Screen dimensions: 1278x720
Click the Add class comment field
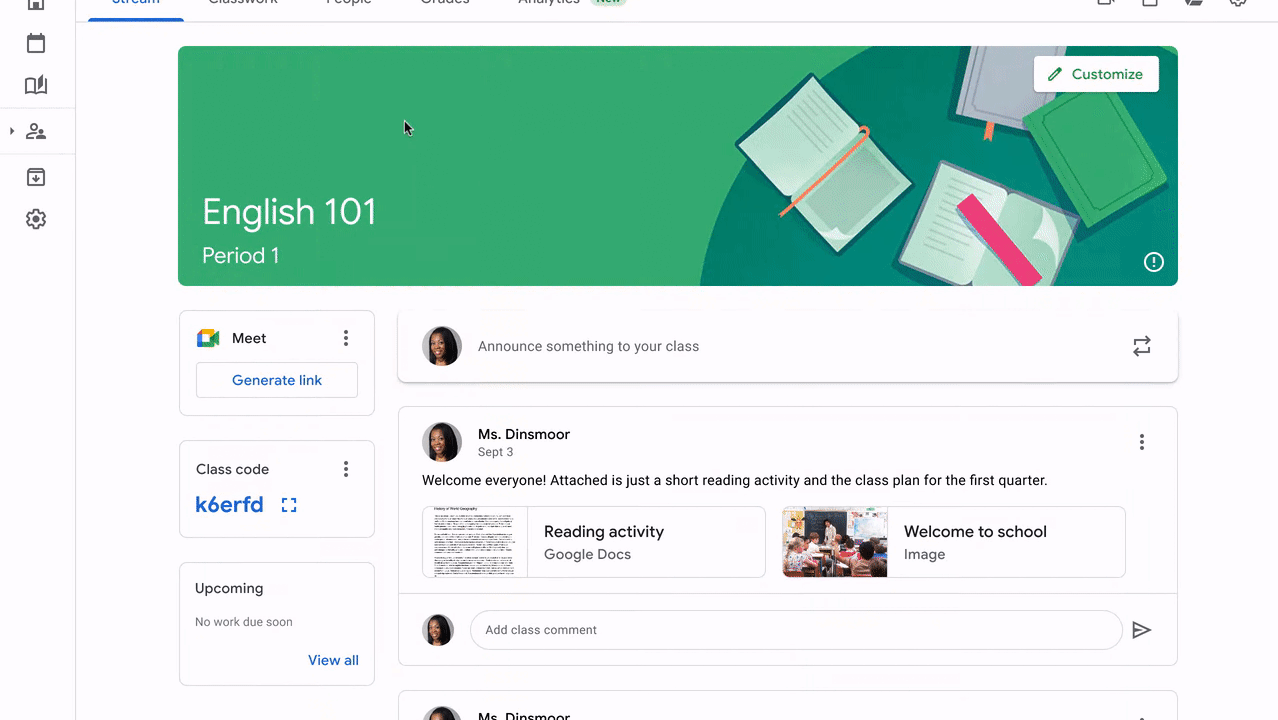coord(796,630)
